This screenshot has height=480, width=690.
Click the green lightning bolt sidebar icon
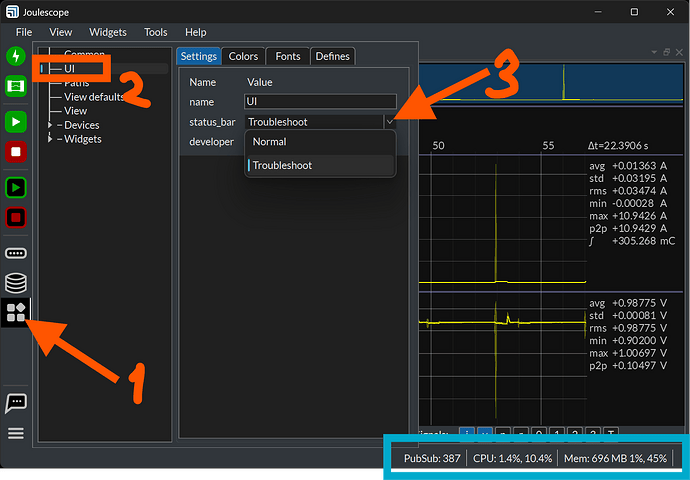tap(16, 56)
